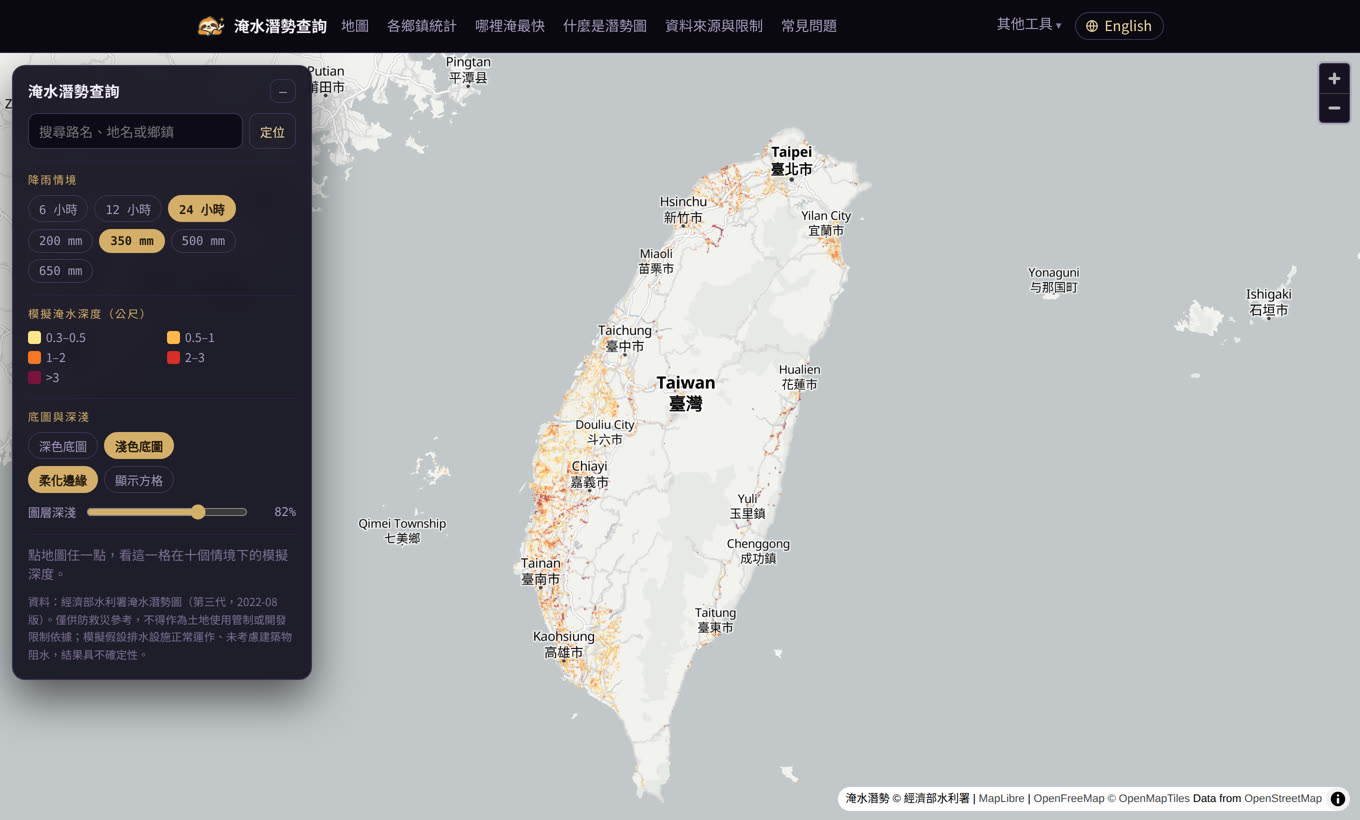Switch to 淺色底圖 light basemap
The image size is (1360, 820).
pos(139,446)
